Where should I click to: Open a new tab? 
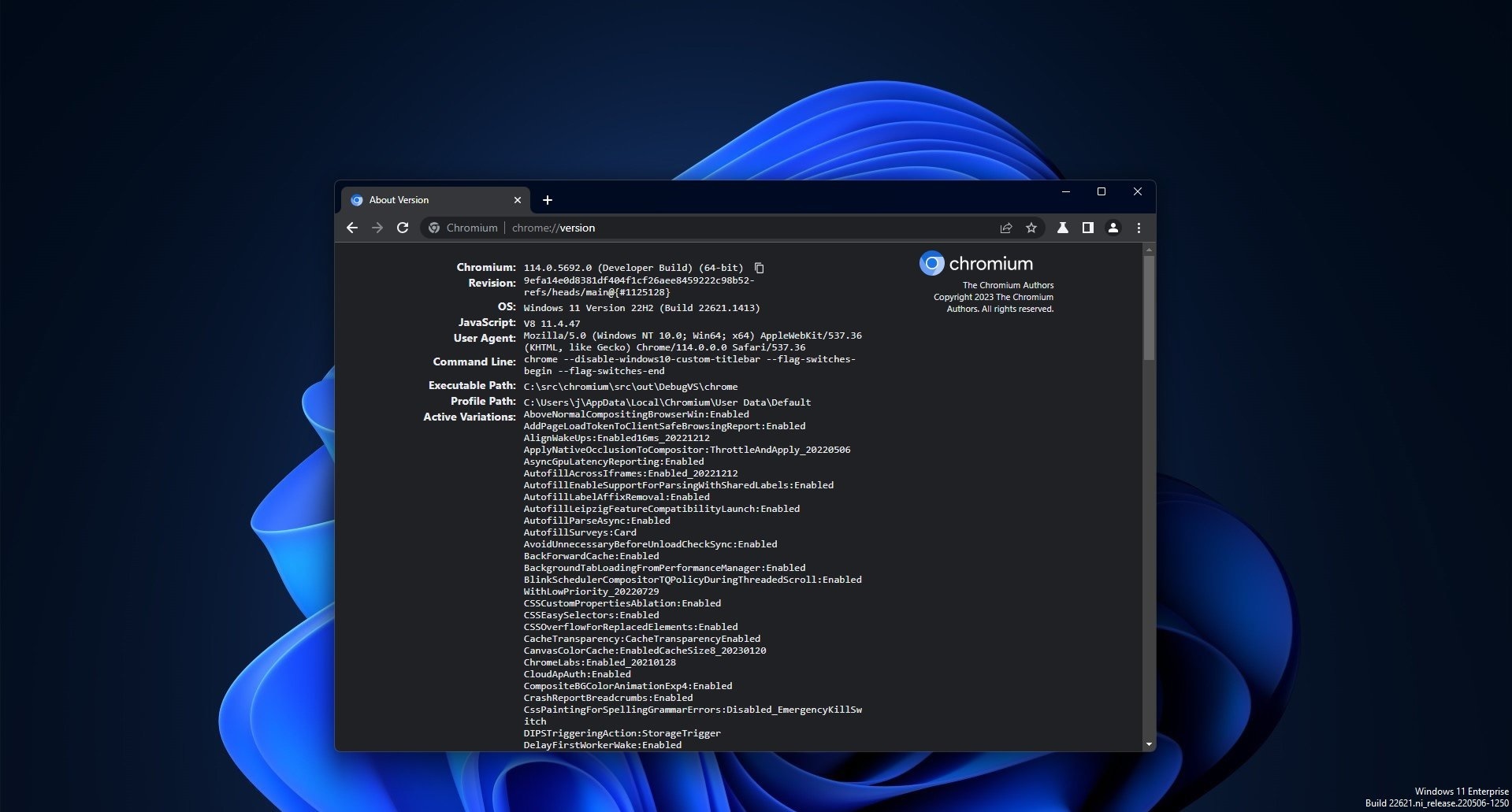point(548,200)
